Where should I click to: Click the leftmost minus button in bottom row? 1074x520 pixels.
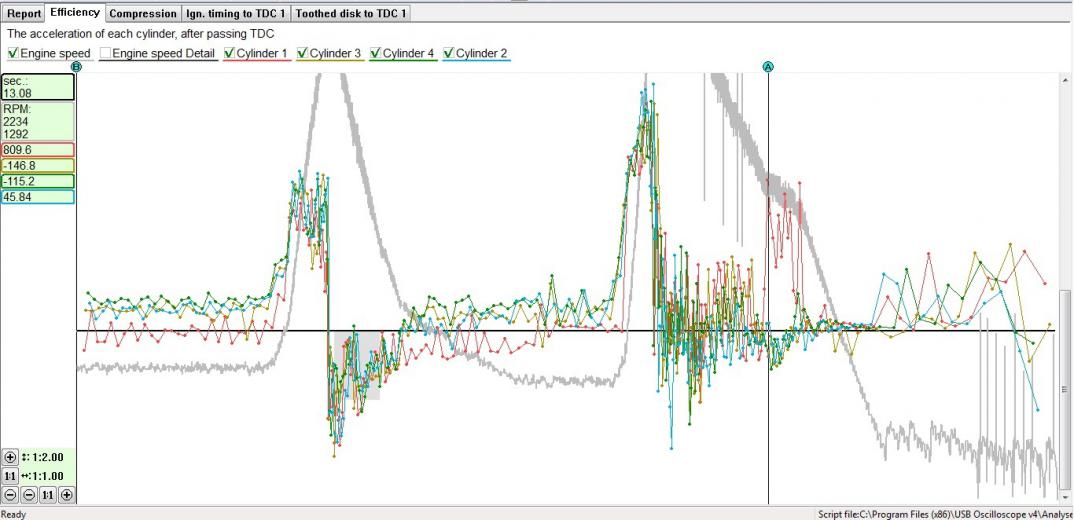pyautogui.click(x=10, y=494)
